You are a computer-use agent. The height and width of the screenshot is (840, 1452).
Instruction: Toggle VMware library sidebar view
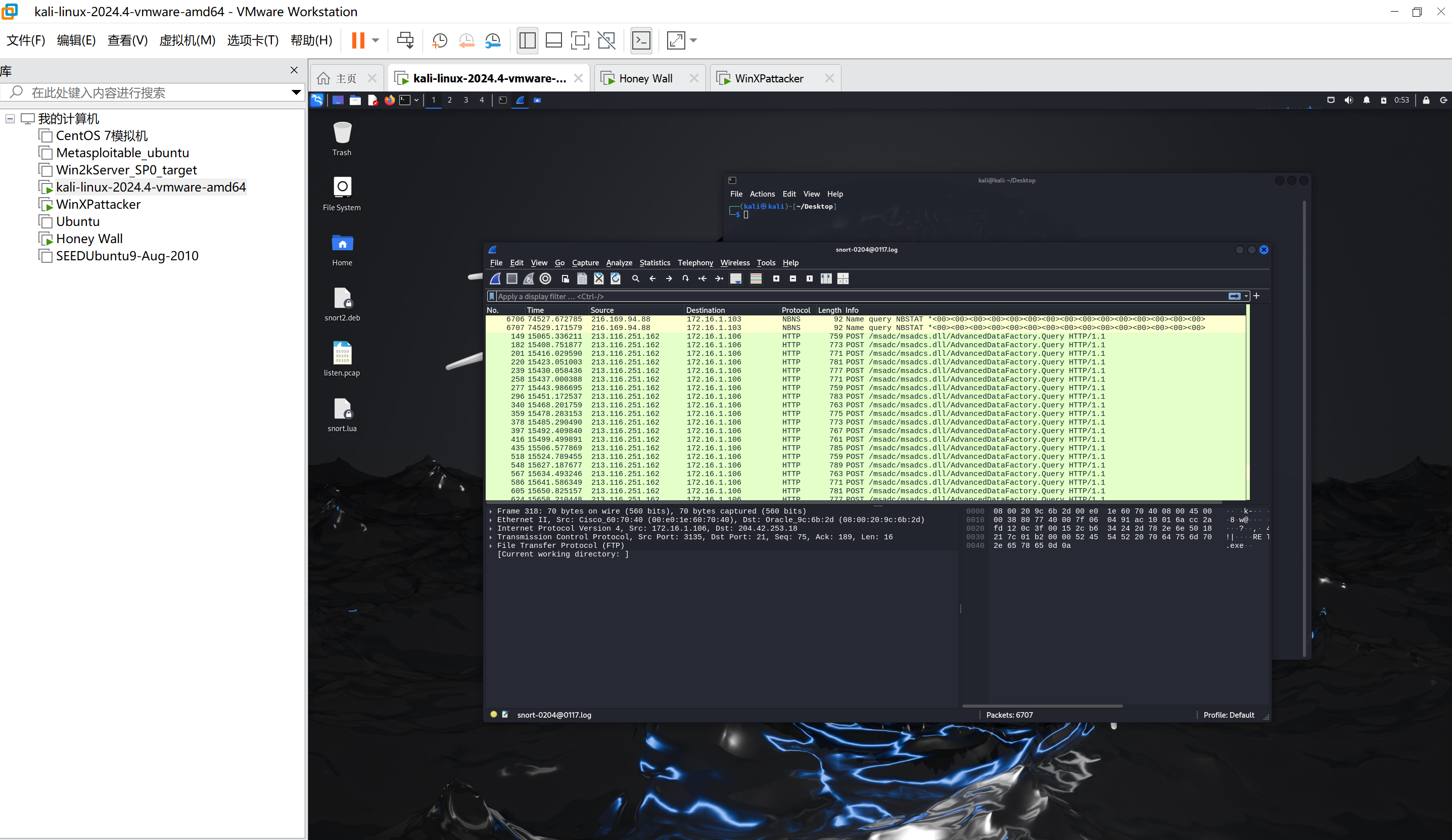click(x=527, y=40)
